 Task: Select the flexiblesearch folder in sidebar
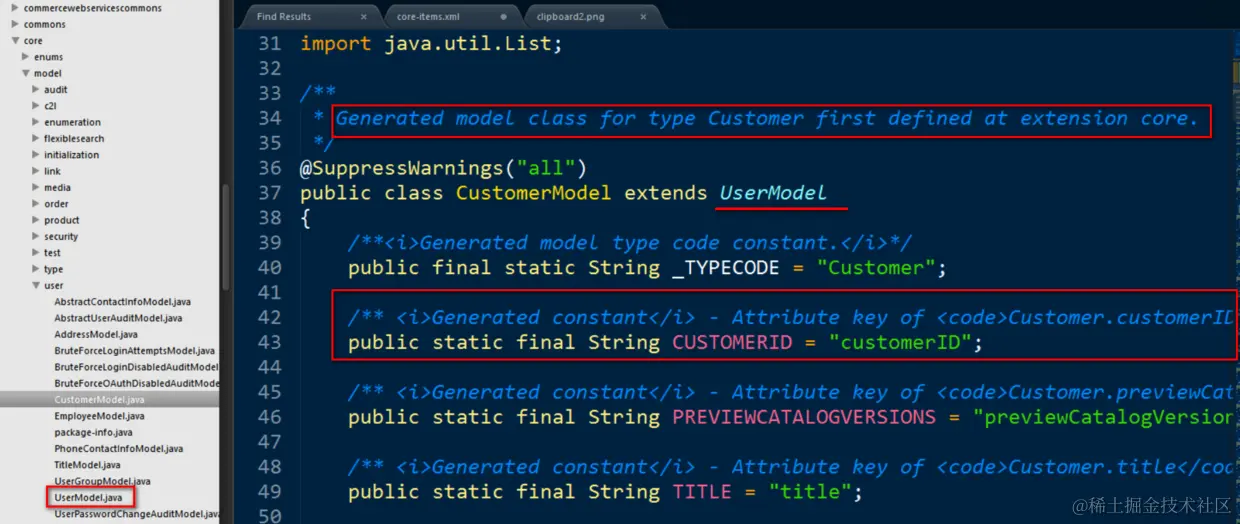(x=74, y=138)
